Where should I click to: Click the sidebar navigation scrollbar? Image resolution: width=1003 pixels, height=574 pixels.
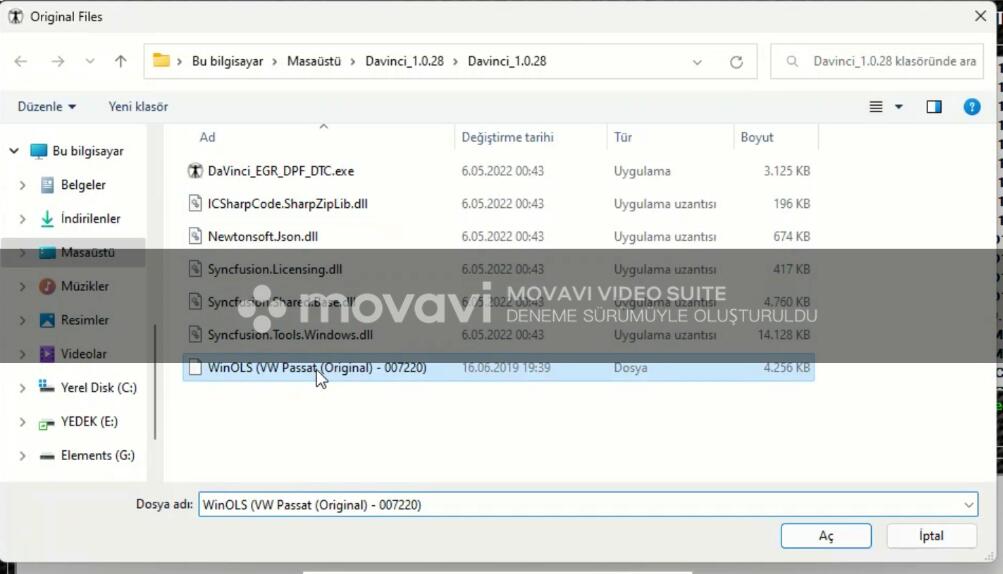(155, 382)
